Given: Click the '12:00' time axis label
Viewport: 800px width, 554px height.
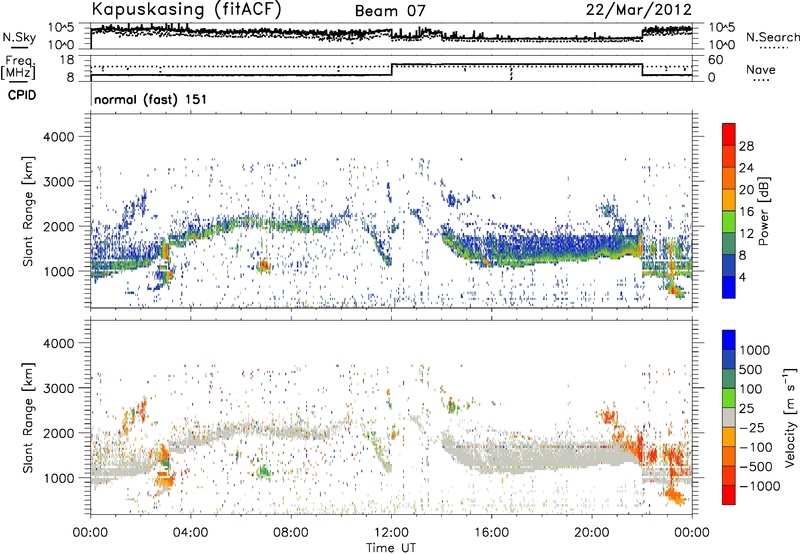Looking at the screenshot, I should point(391,533).
